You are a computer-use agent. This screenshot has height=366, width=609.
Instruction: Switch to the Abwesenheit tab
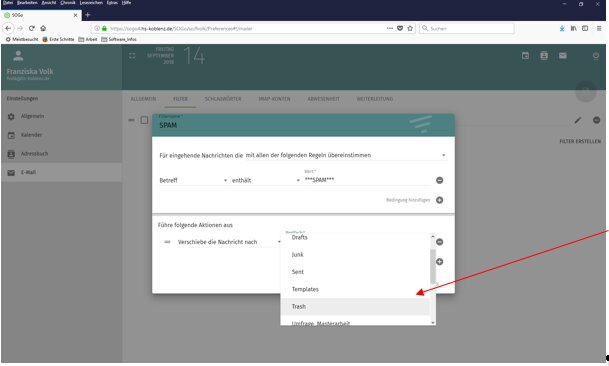(x=324, y=99)
